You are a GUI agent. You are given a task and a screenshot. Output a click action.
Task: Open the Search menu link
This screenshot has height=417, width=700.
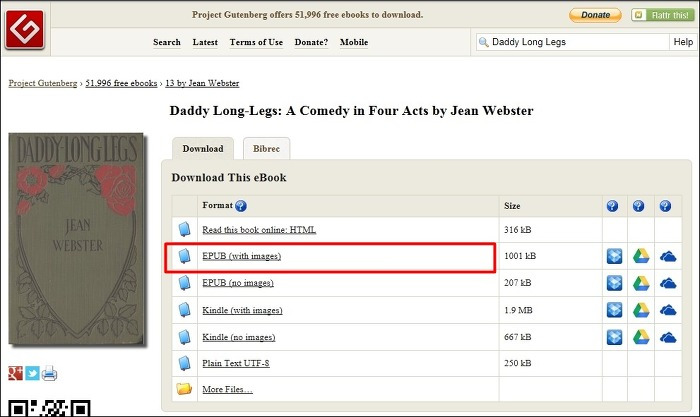(167, 42)
